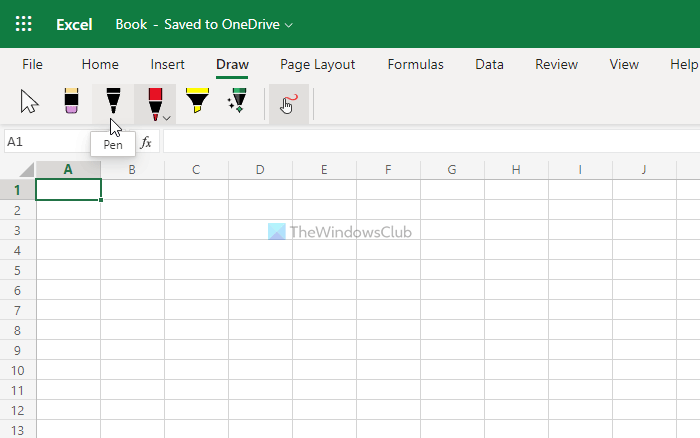Choose the Select arrow tool
Viewport: 700px width, 438px height.
point(29,102)
